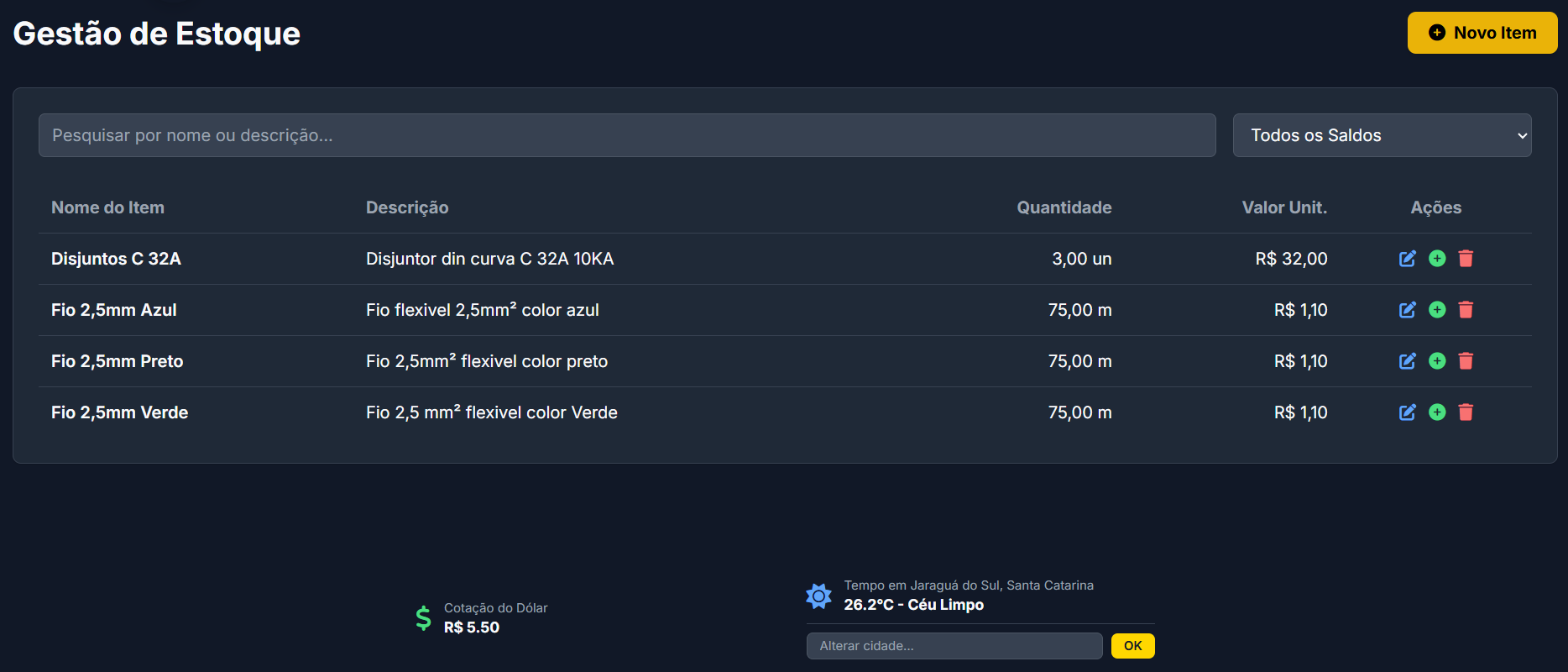Viewport: 1568px width, 672px height.
Task: Click the 26.2°C - Céu Limpo reading
Action: (913, 605)
